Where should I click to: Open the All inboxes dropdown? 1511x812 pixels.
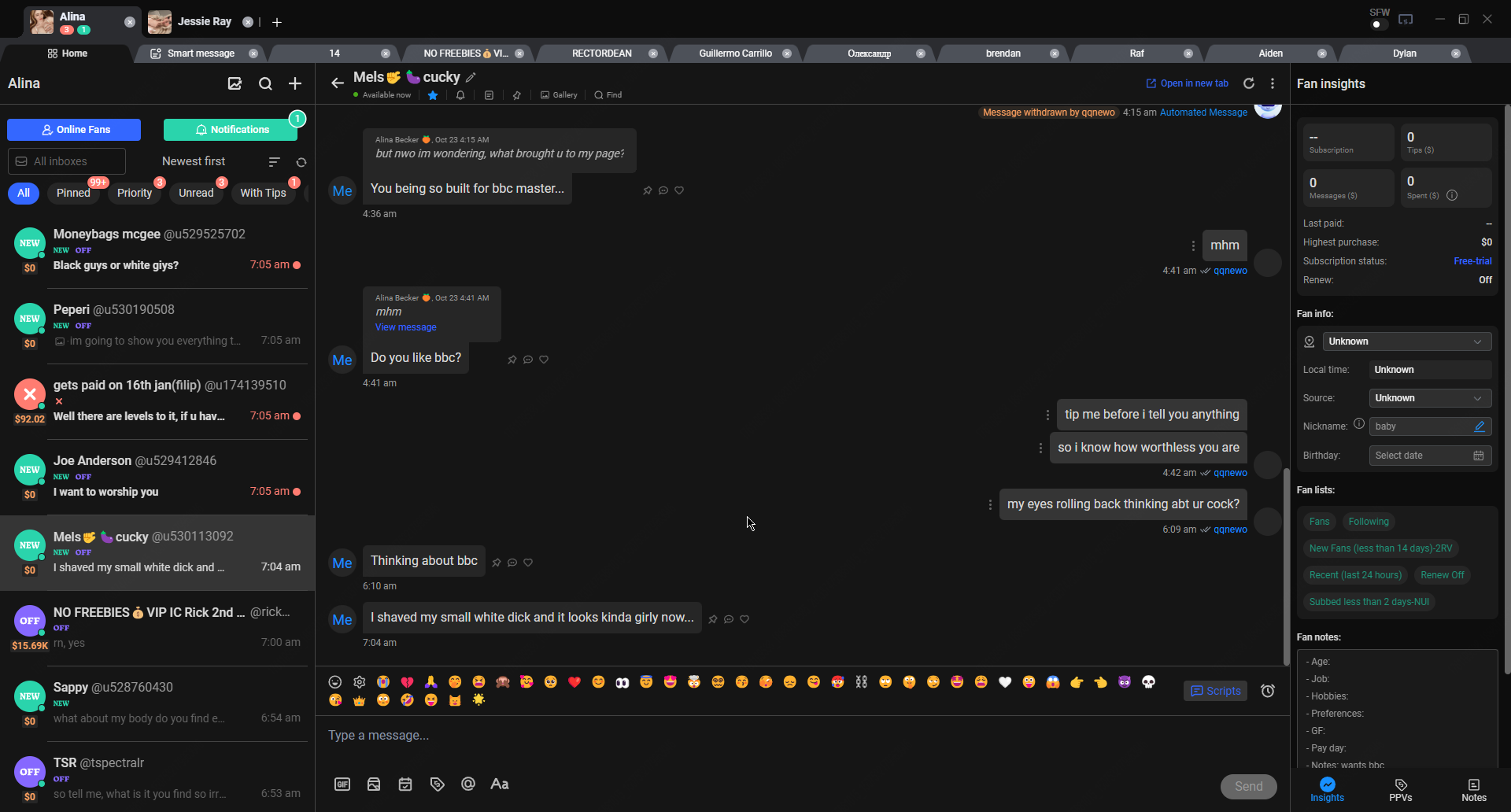pos(67,161)
